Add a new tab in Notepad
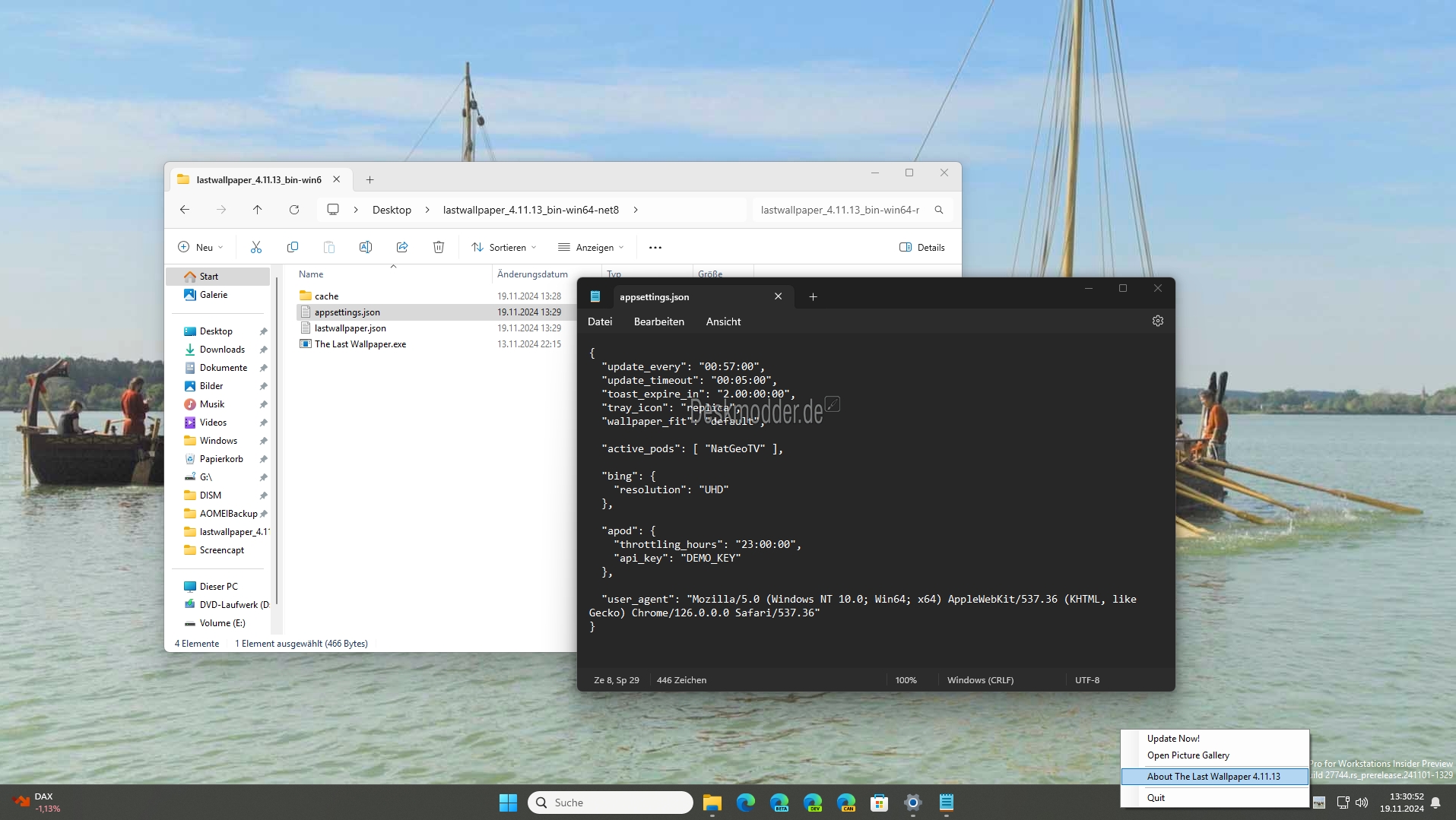Image resolution: width=1456 pixels, height=820 pixels. point(813,296)
